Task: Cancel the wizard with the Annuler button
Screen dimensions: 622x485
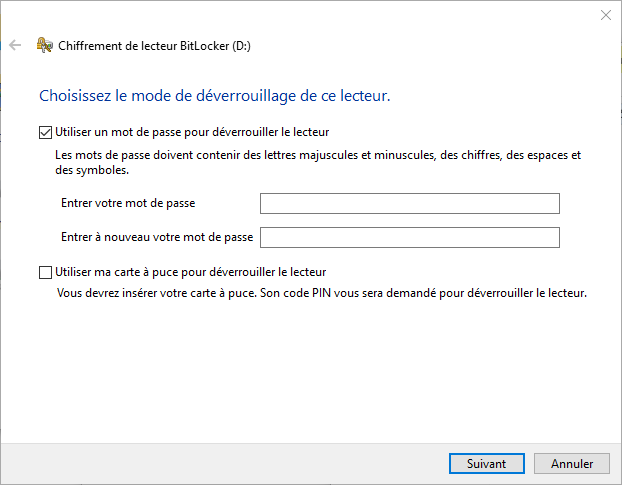Action: click(572, 464)
